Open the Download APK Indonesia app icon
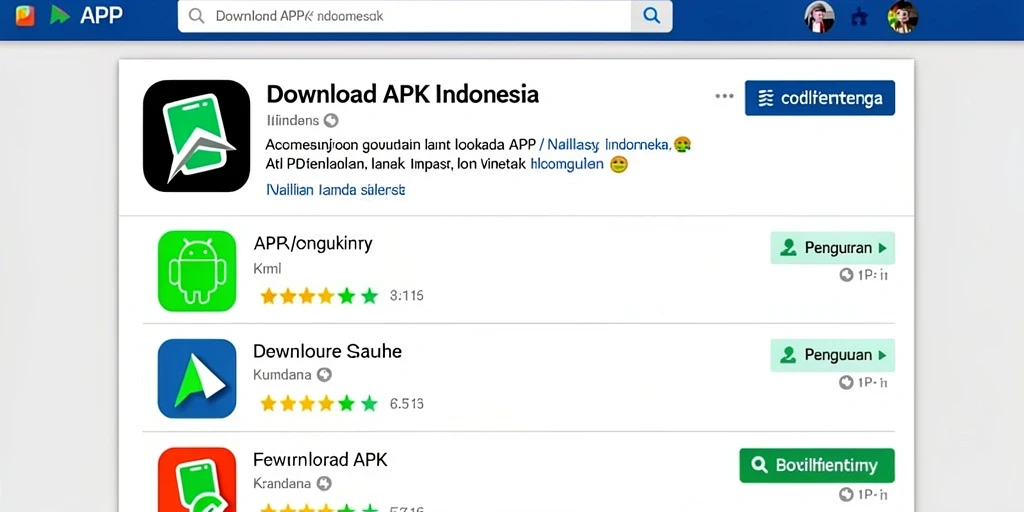 [197, 136]
